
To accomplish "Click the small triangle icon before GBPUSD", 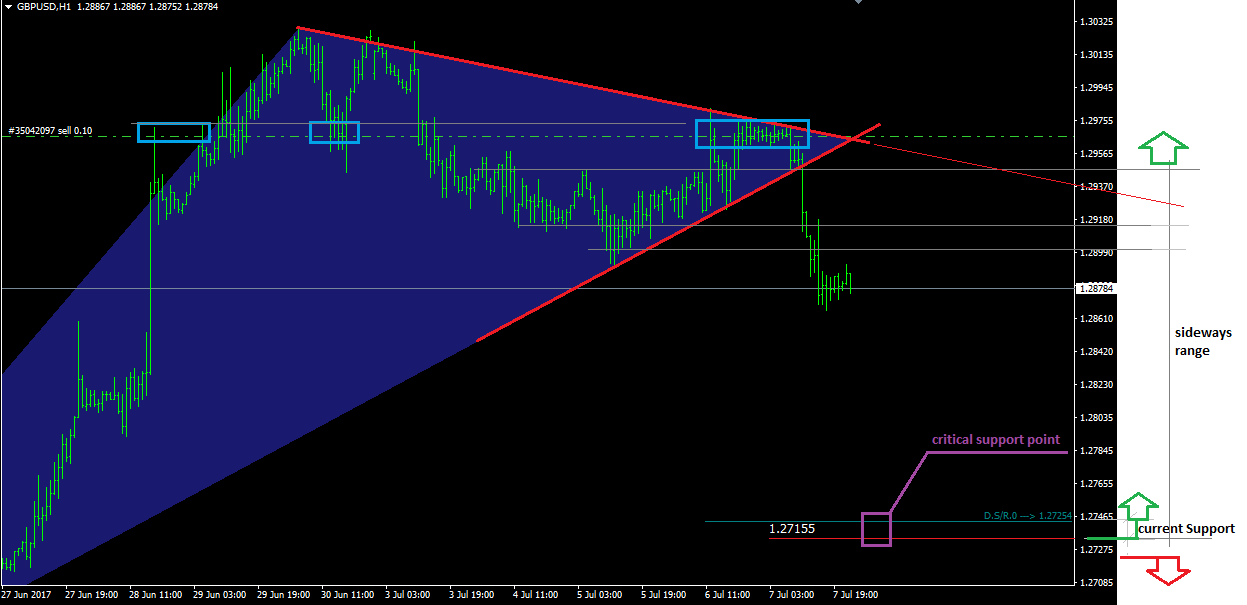I will pyautogui.click(x=8, y=6).
